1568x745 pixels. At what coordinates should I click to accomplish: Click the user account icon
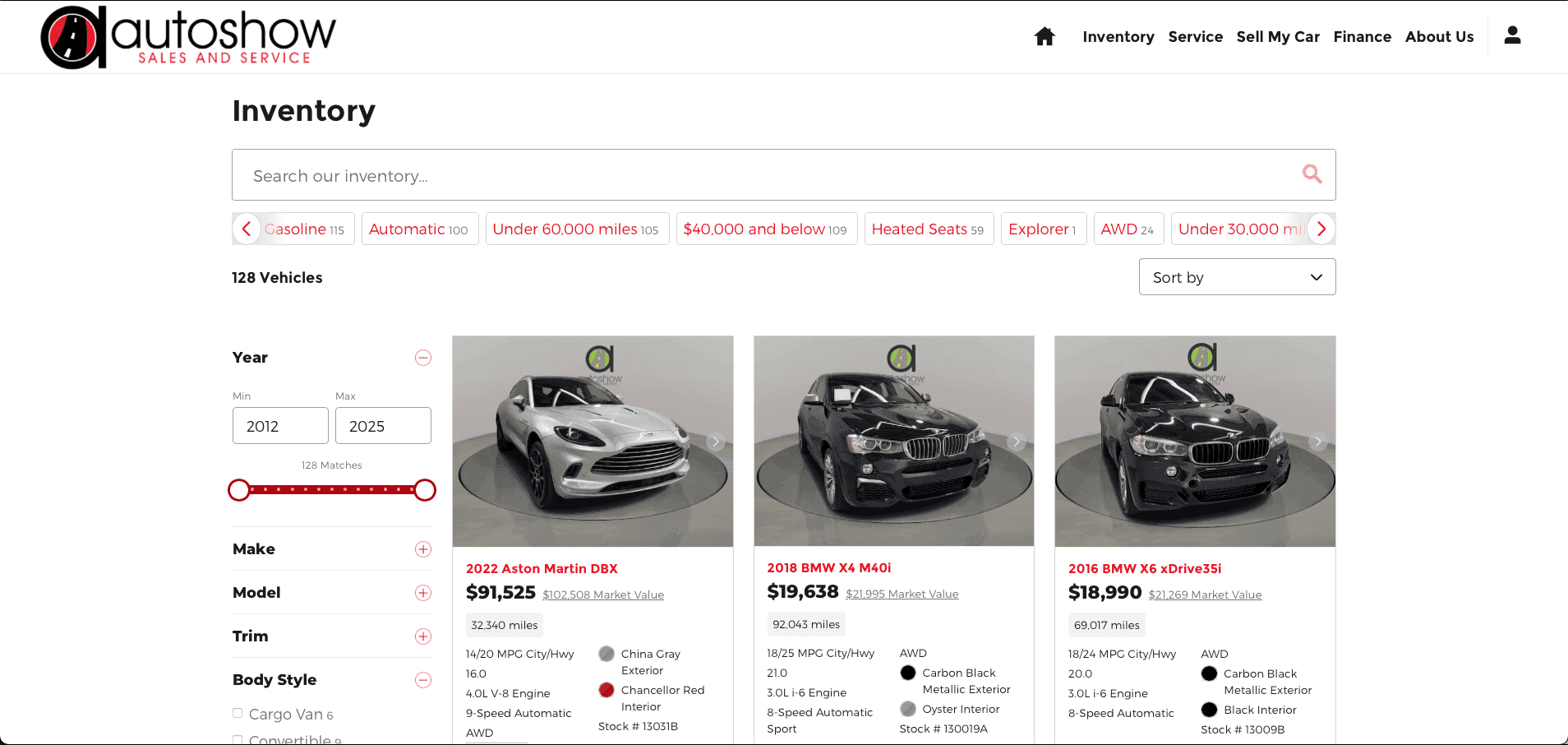(x=1513, y=35)
